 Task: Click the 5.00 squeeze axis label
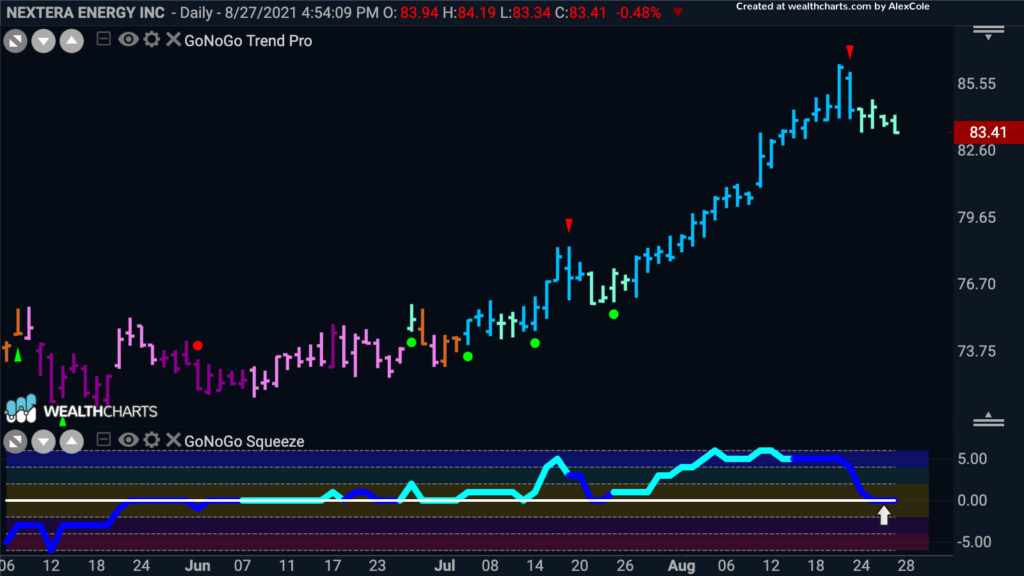972,459
